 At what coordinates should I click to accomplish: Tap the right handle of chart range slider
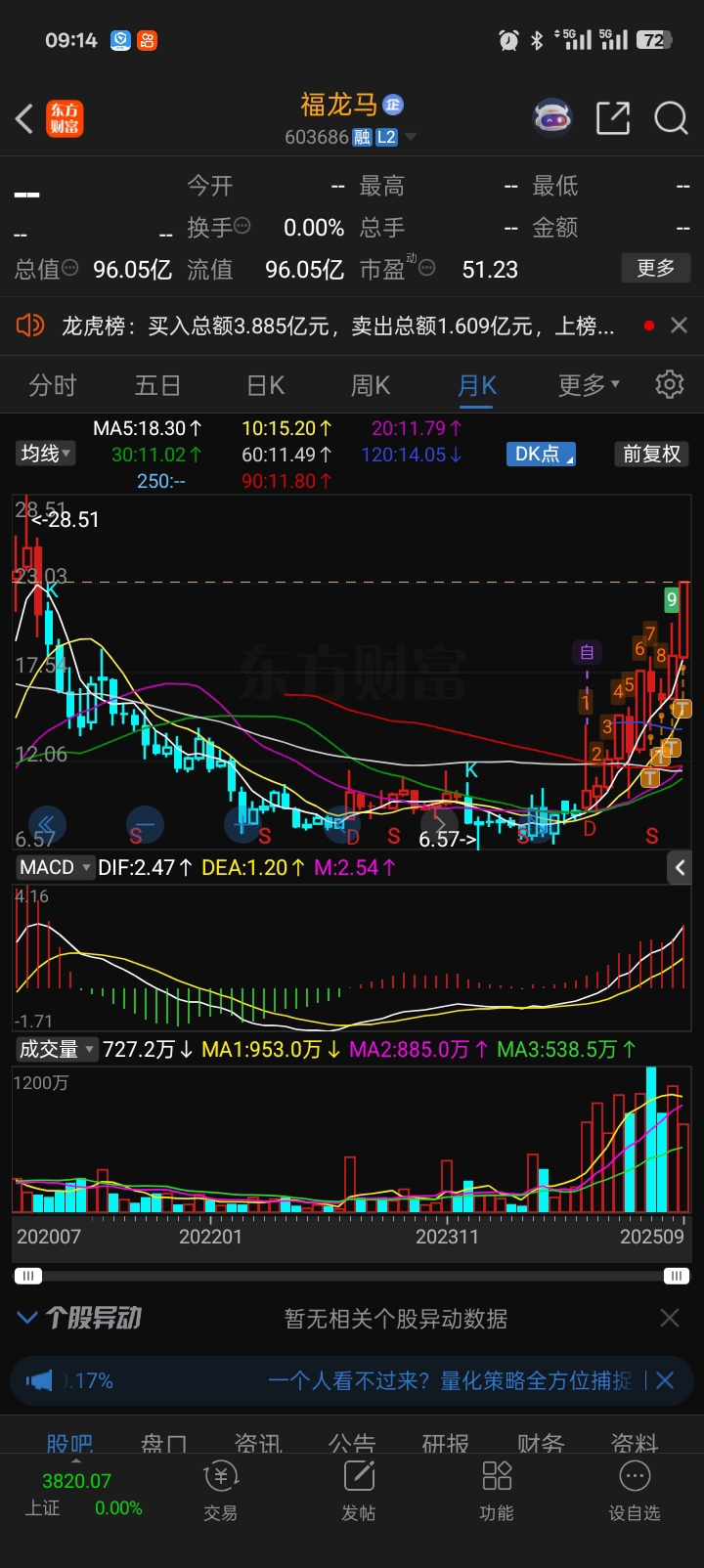pyautogui.click(x=676, y=1276)
